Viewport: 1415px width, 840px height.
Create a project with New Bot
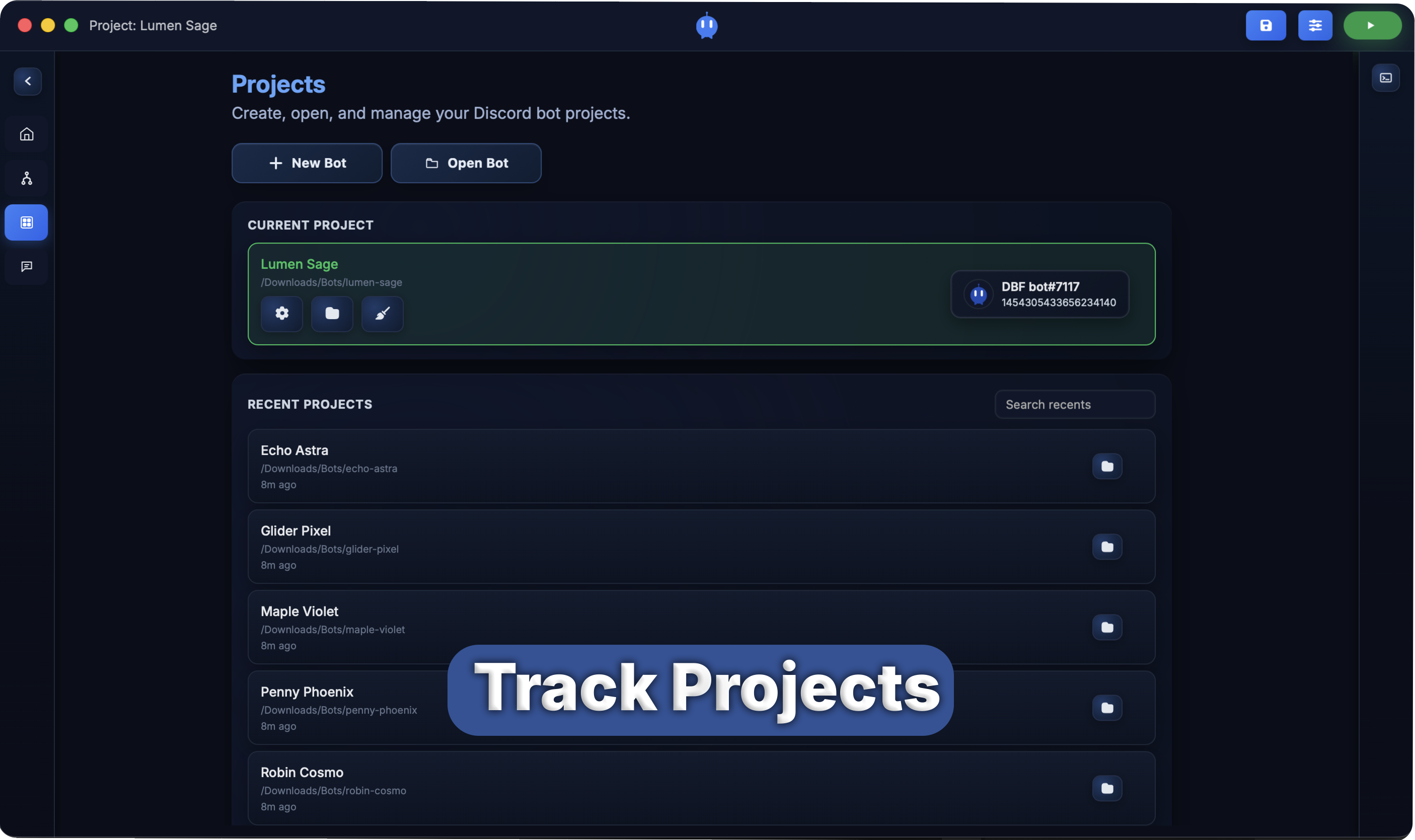307,163
